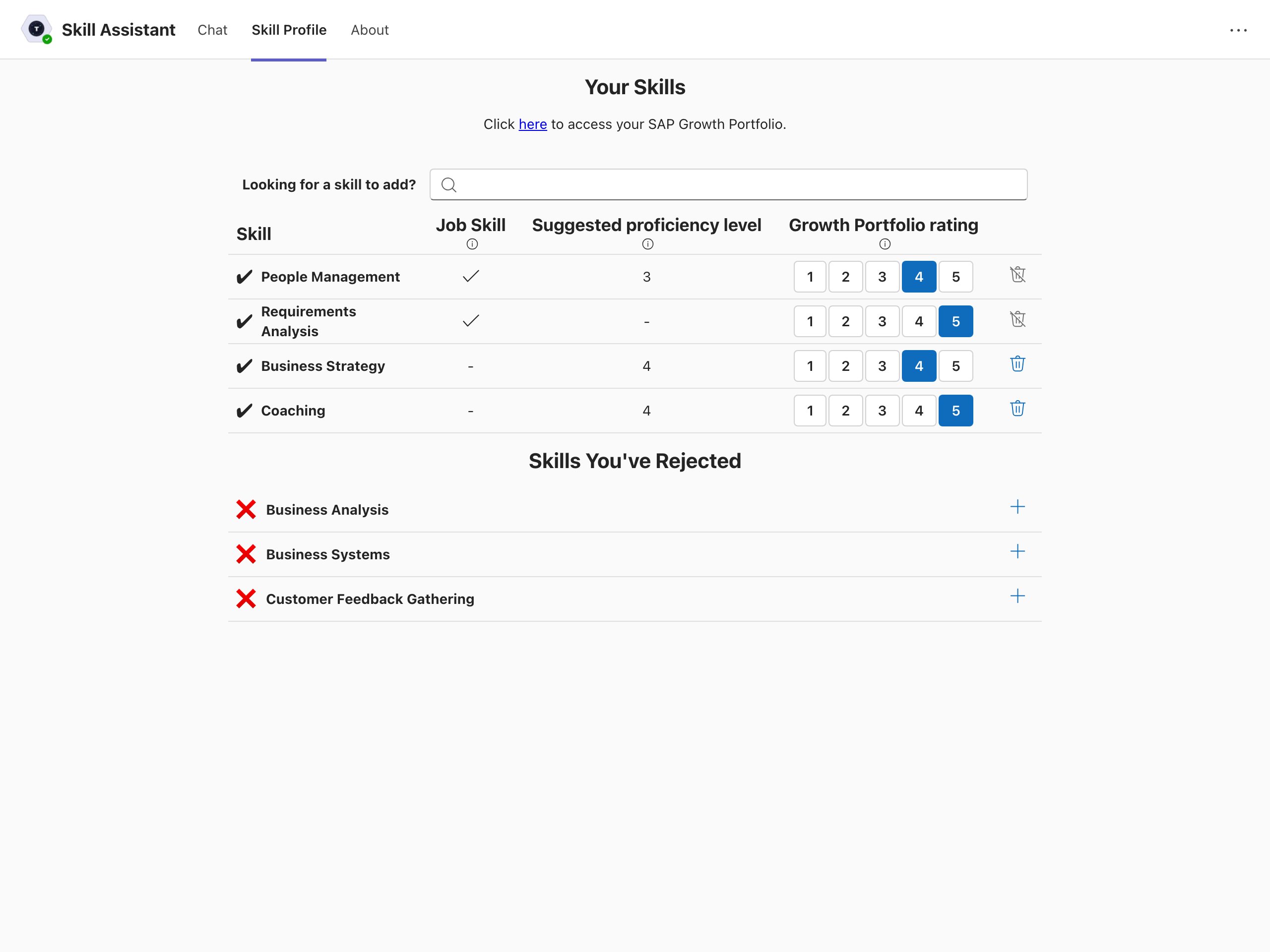Re-add Customer Feedback Gathering with plus icon
Viewport: 1270px width, 952px height.
tap(1017, 596)
